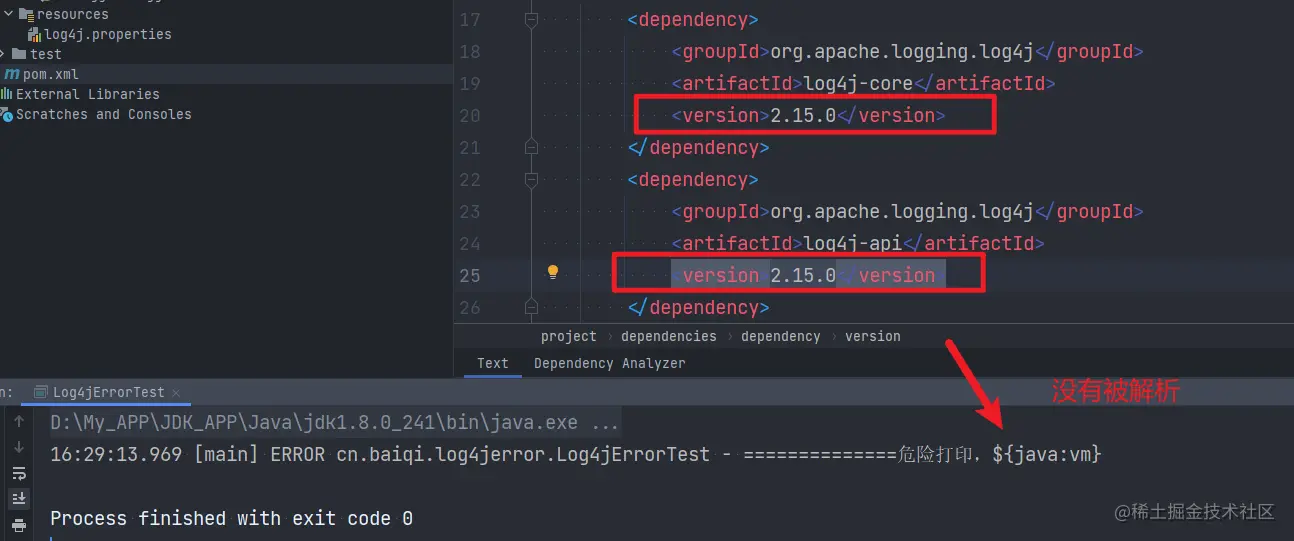Click the Maven icon beside pom.xml

click(x=12, y=74)
